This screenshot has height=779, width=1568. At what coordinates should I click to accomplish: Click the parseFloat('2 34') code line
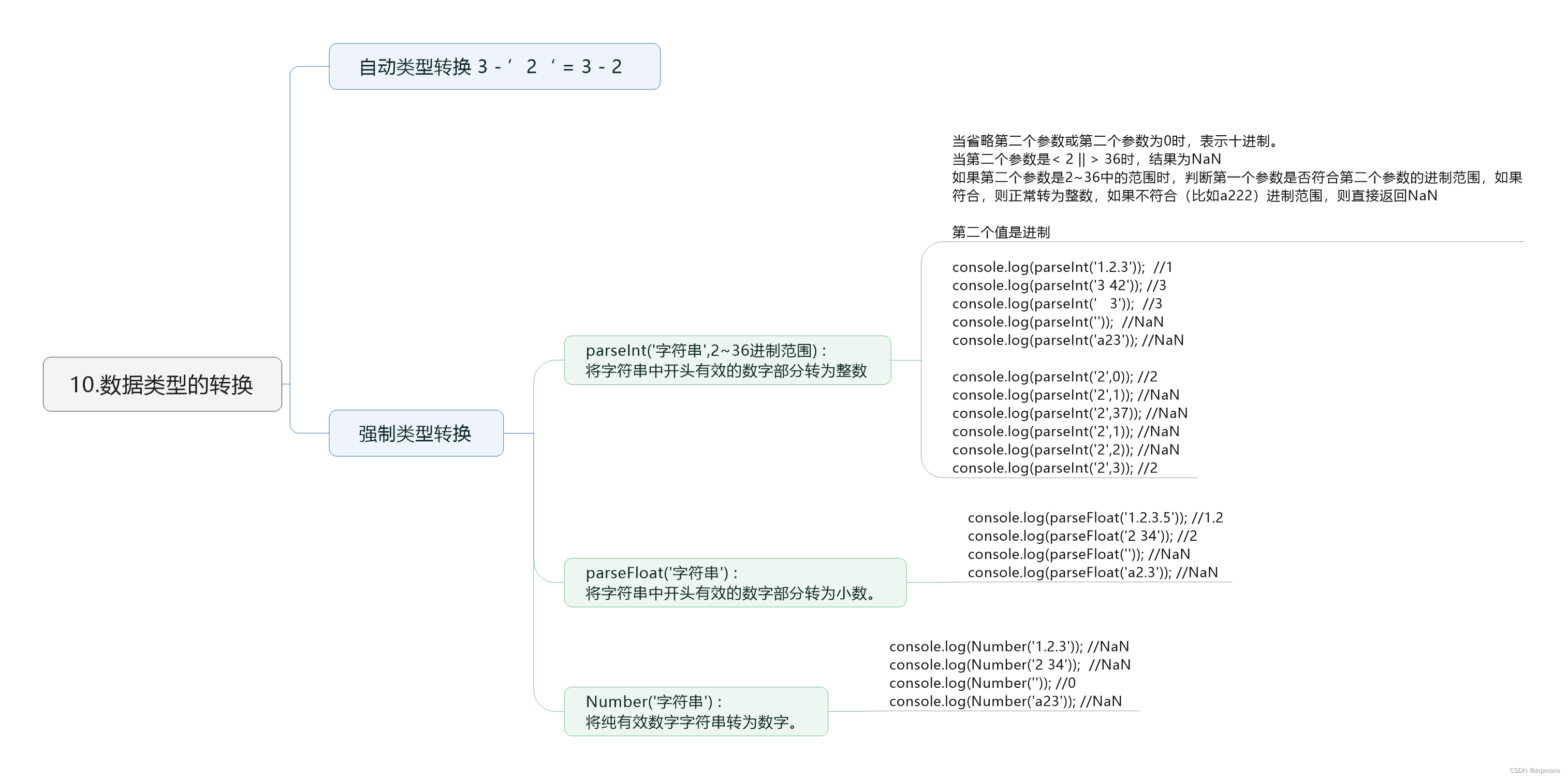(x=1081, y=536)
